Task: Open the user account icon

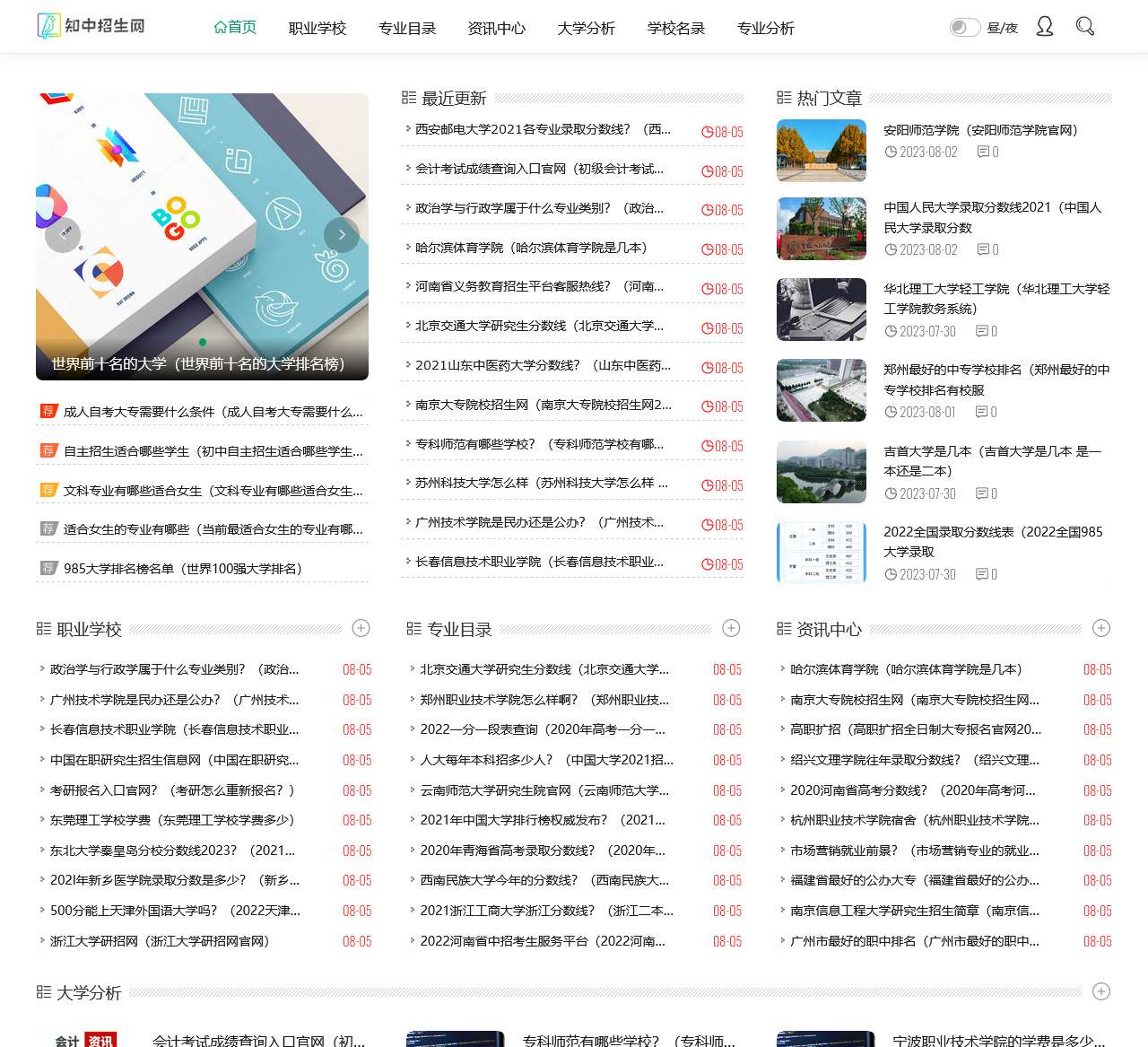Action: [1045, 27]
